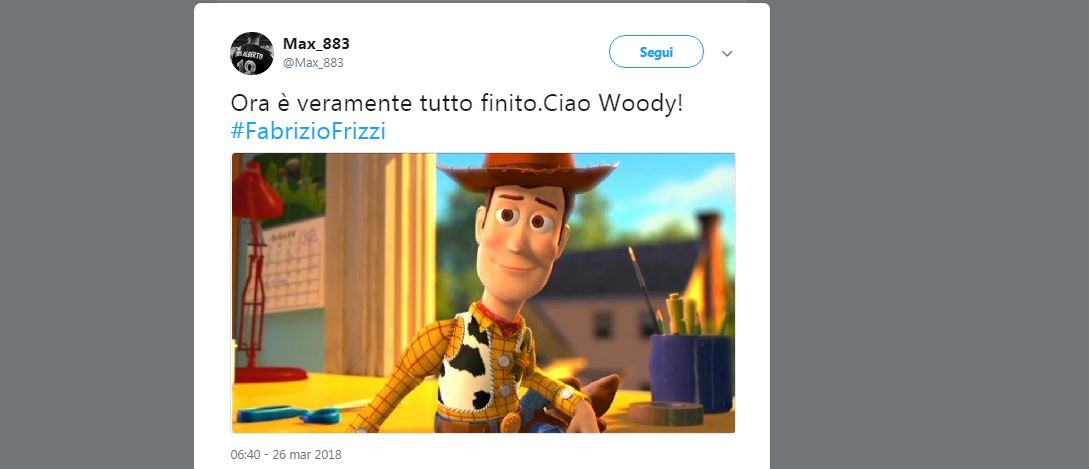Expand the tweet options chevron menu
This screenshot has height=469, width=1089.
tap(727, 54)
